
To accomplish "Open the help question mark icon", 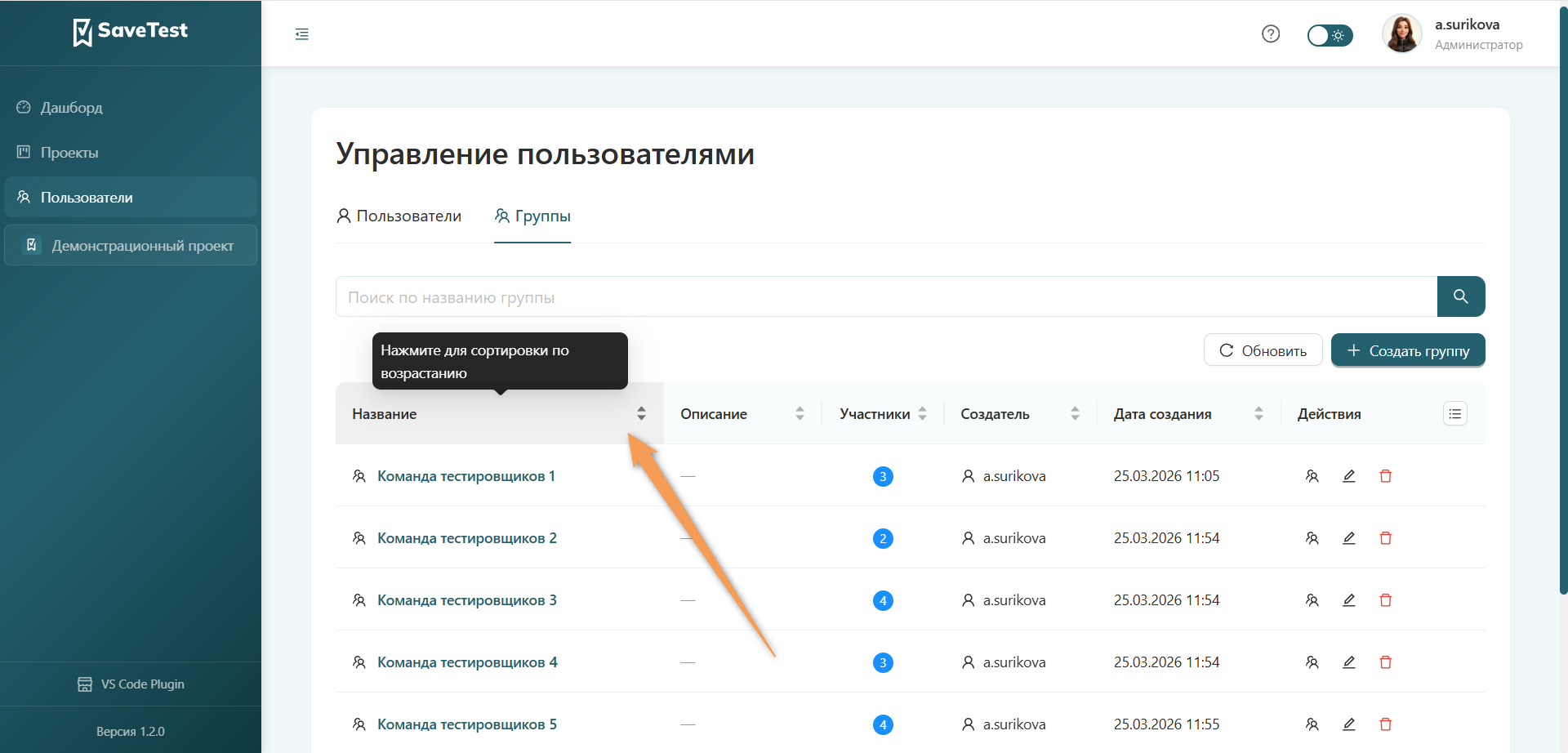I will click(x=1271, y=33).
